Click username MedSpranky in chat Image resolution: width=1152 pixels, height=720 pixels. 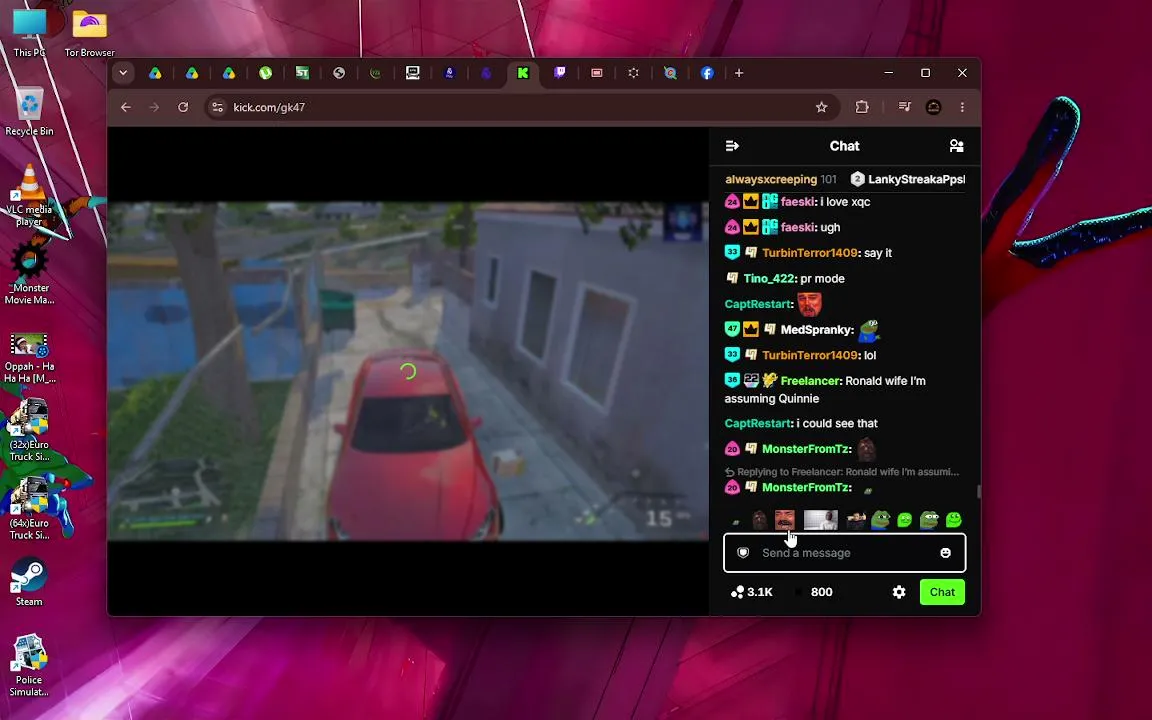point(816,330)
